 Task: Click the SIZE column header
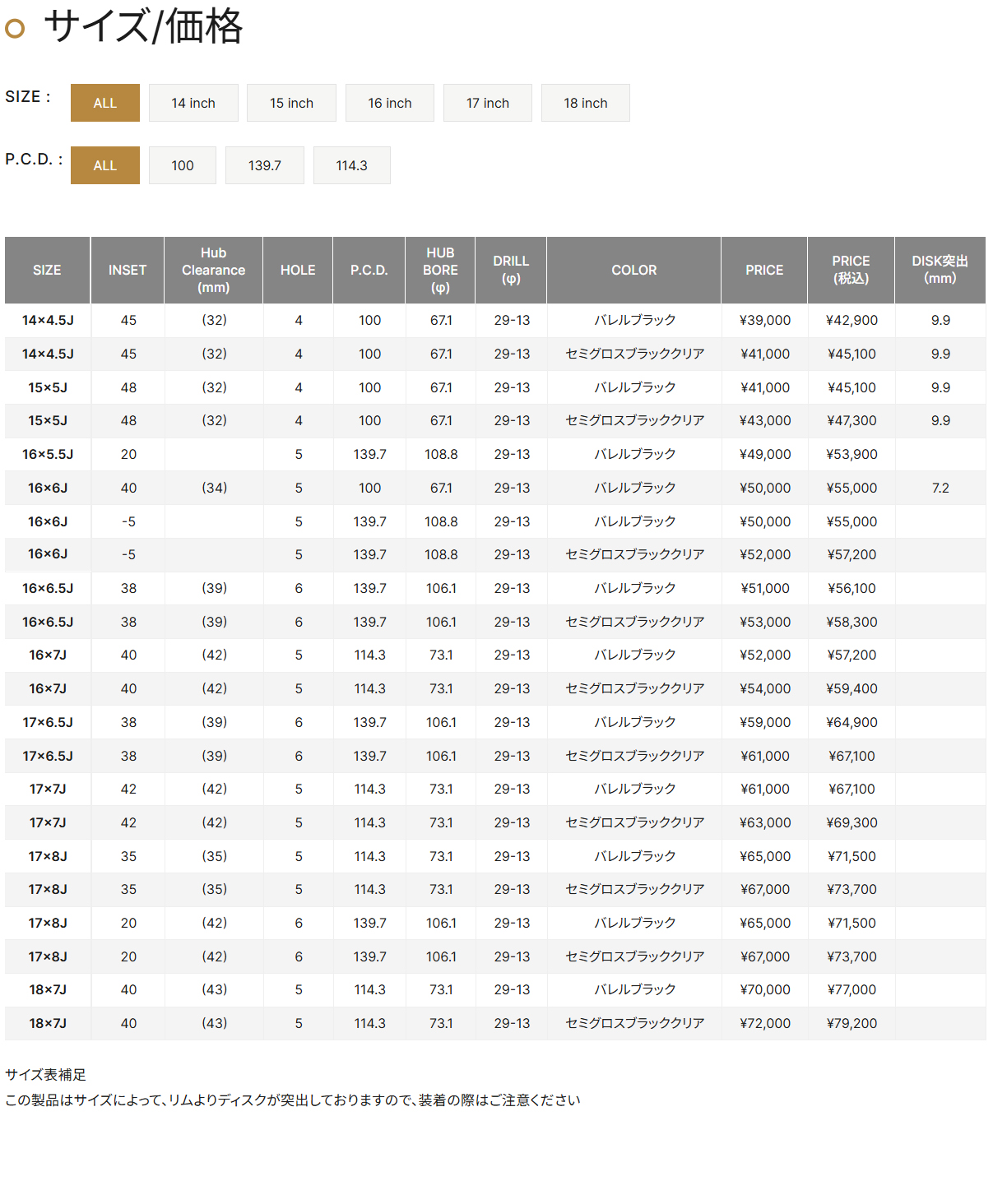point(47,270)
